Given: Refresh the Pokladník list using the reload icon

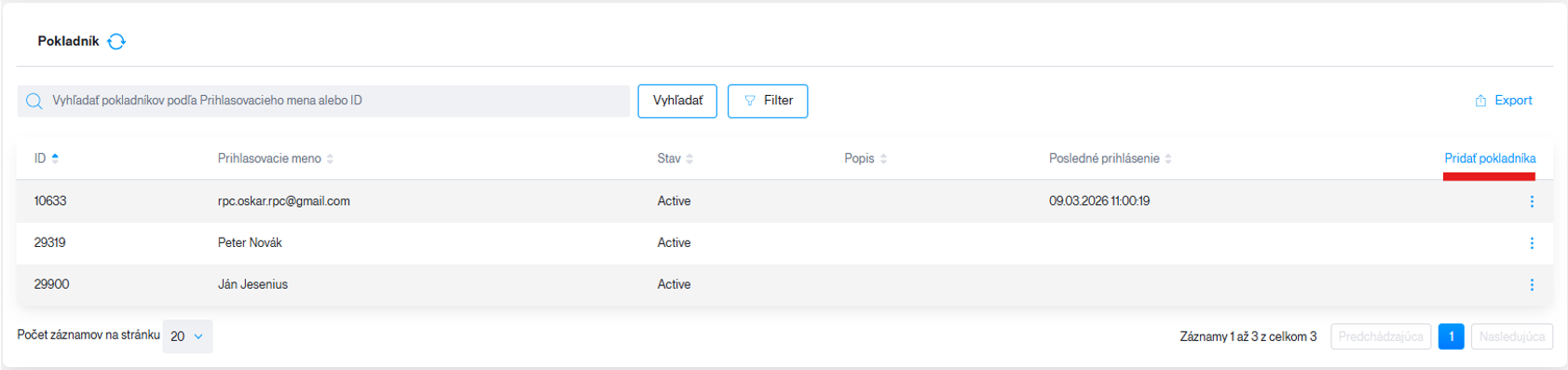Looking at the screenshot, I should pyautogui.click(x=116, y=41).
